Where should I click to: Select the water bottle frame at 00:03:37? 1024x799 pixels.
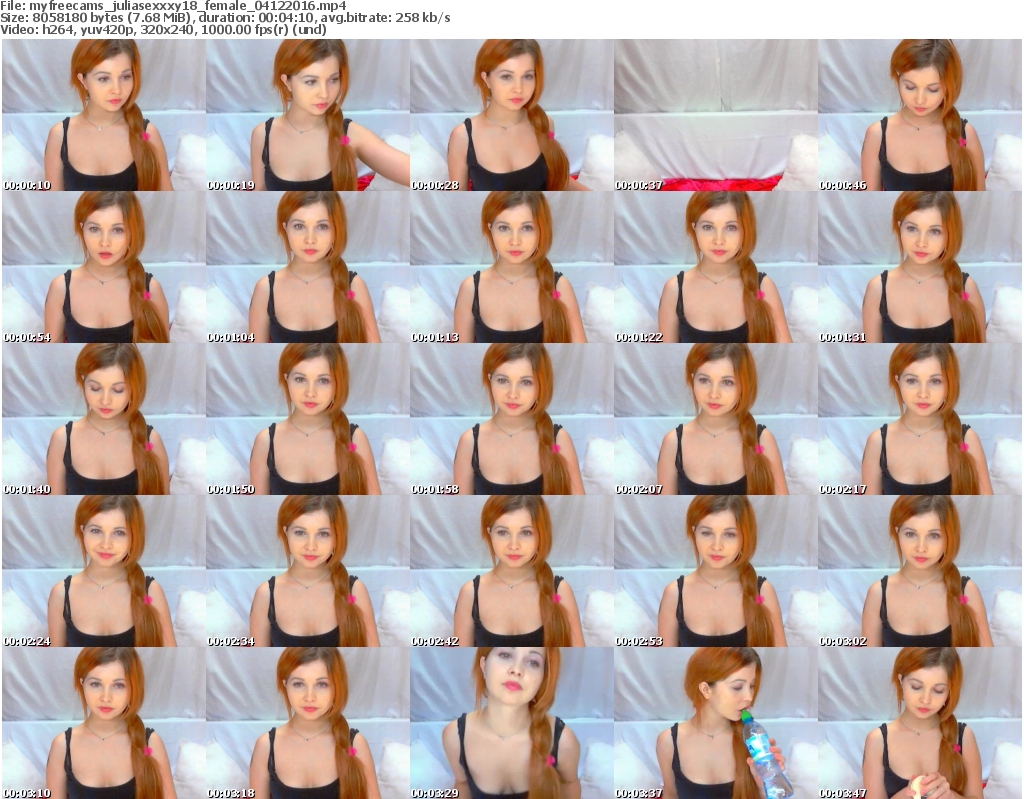coord(715,723)
